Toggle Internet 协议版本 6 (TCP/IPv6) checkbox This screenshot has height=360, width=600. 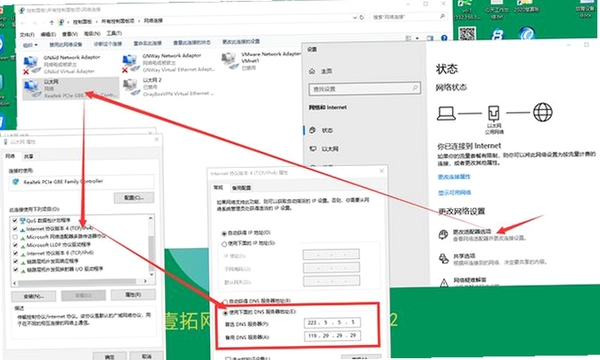(x=15, y=253)
